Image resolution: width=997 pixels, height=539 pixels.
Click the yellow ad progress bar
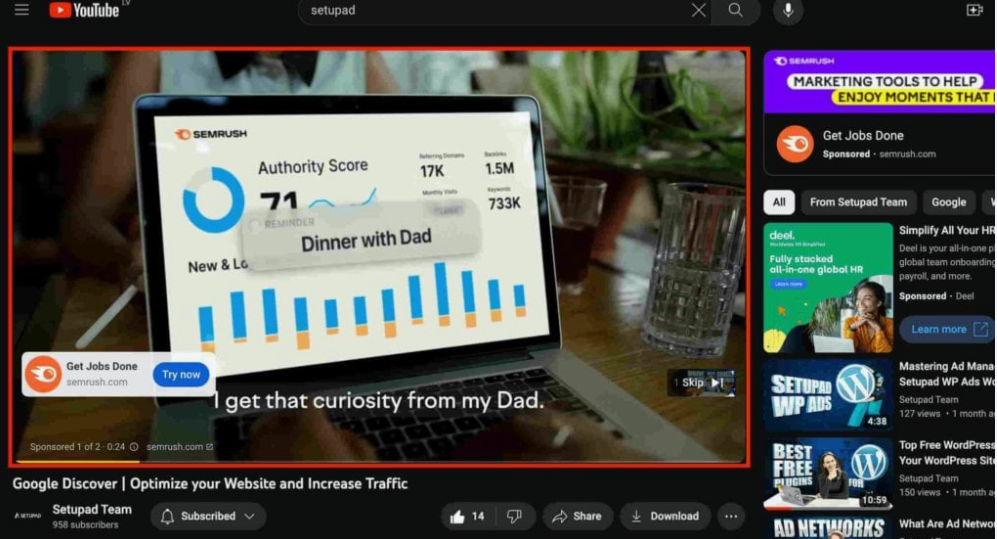point(78,461)
